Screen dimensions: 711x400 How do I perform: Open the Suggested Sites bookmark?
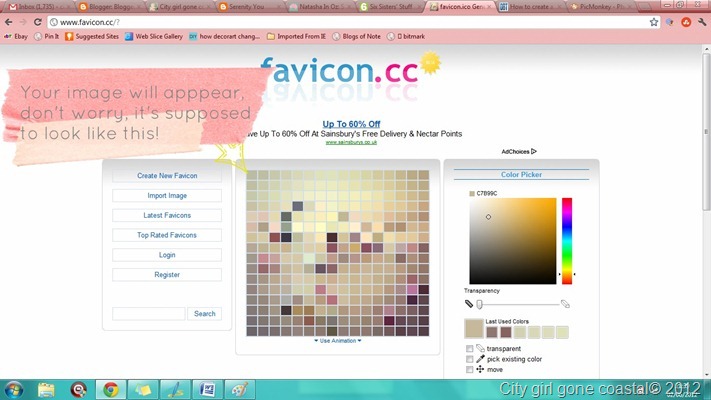tap(92, 36)
